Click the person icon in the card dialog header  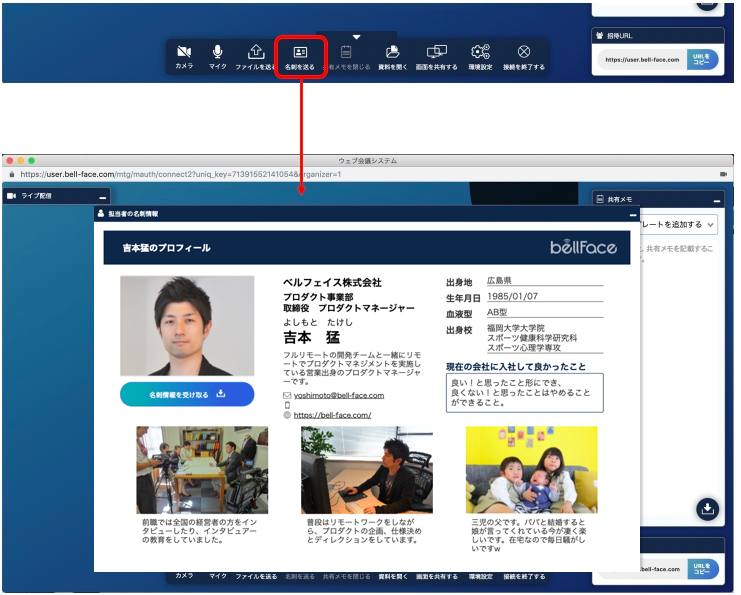(101, 214)
